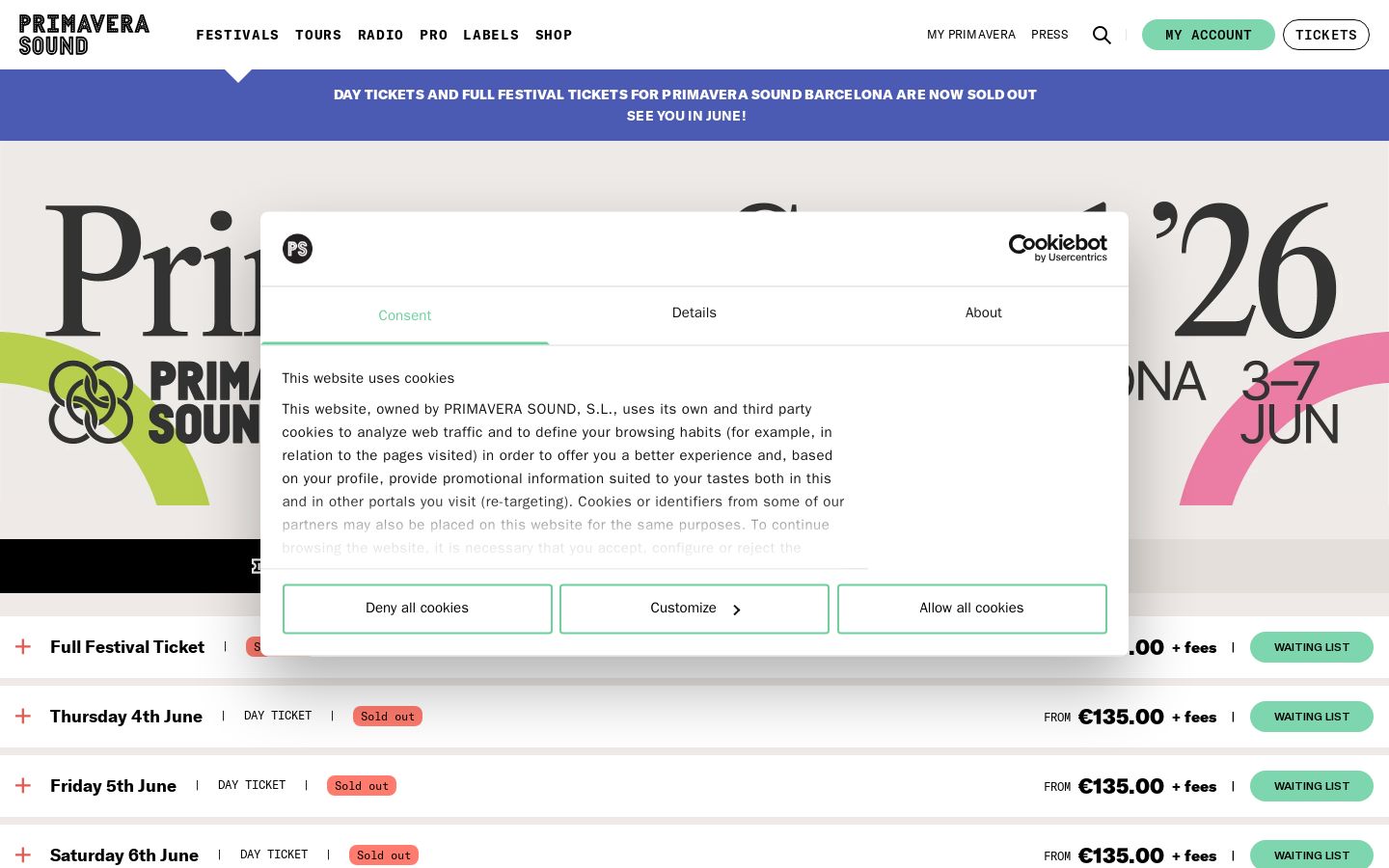
Task: Click Sold out badge on Saturday row
Action: click(384, 855)
